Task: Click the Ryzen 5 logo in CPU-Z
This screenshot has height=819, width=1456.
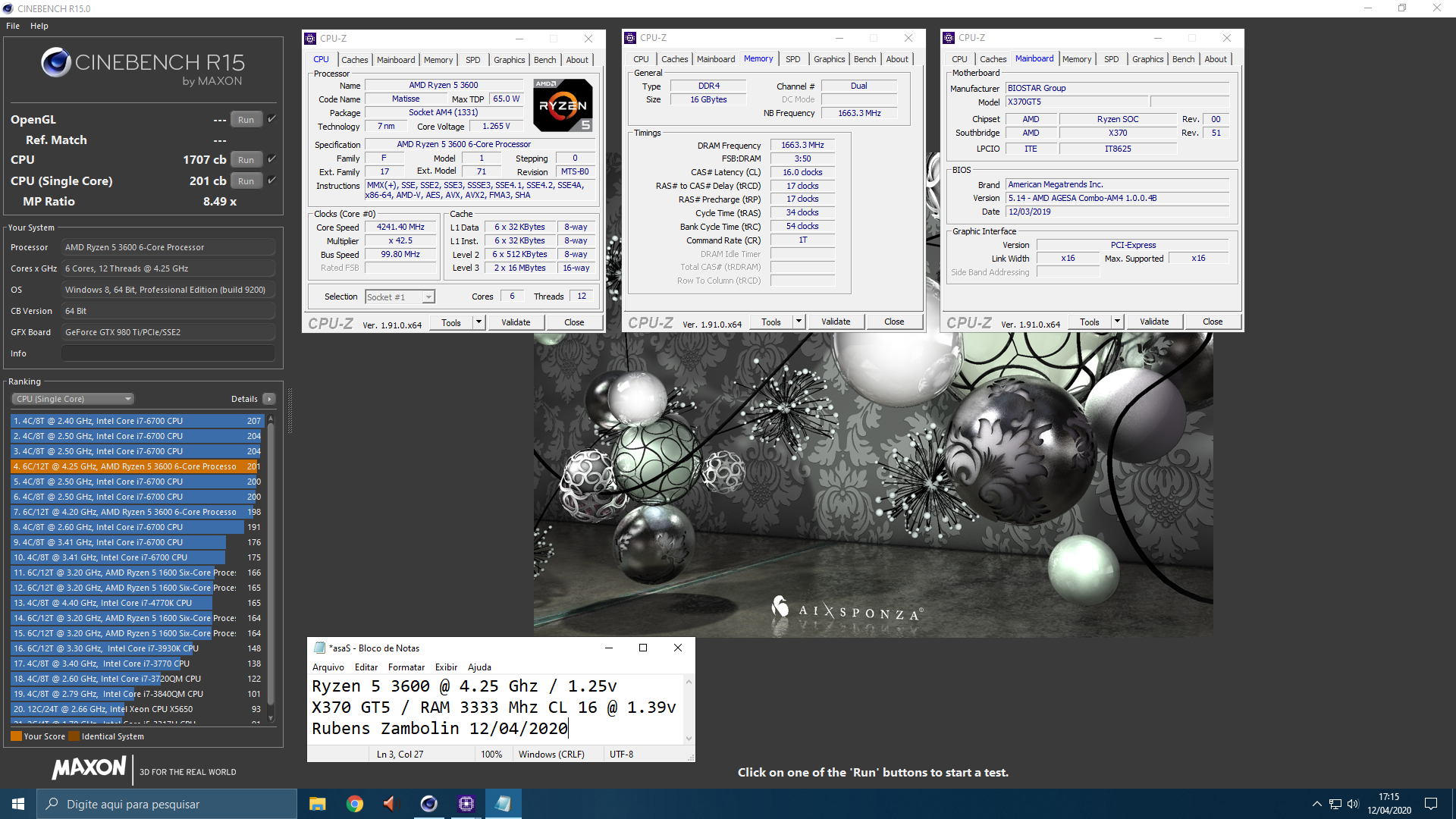Action: (x=563, y=105)
